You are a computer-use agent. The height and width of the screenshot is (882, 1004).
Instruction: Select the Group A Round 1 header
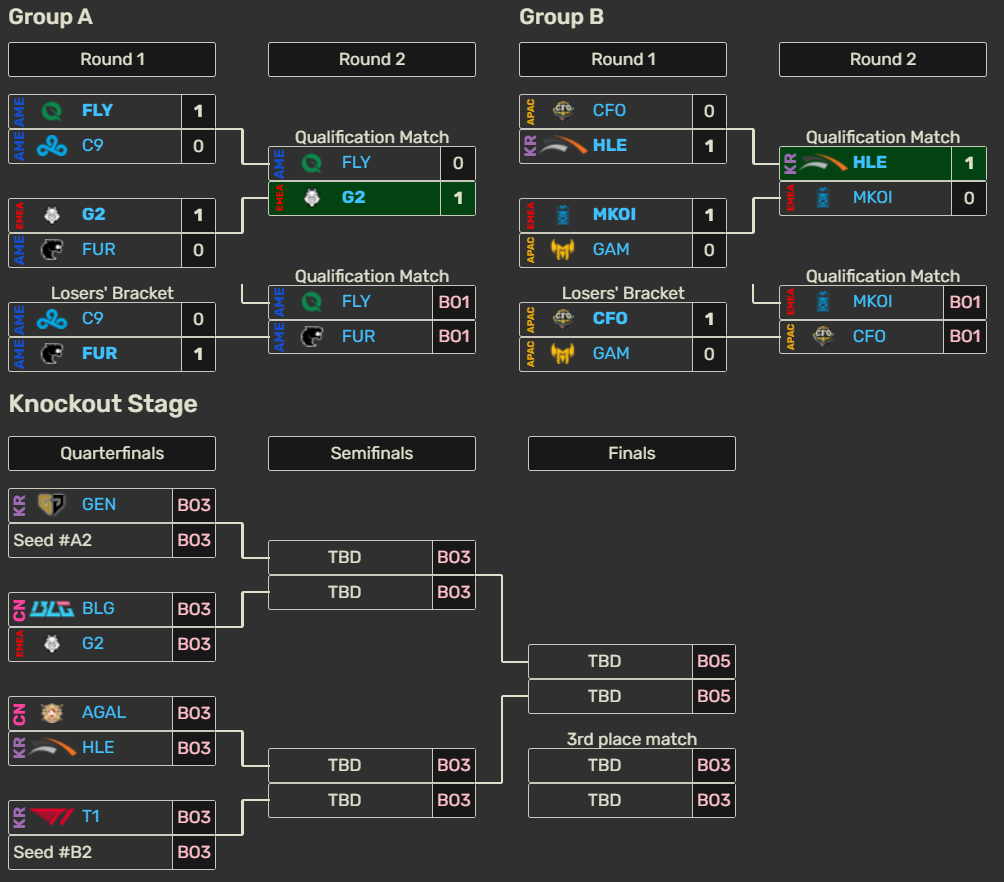click(x=112, y=60)
